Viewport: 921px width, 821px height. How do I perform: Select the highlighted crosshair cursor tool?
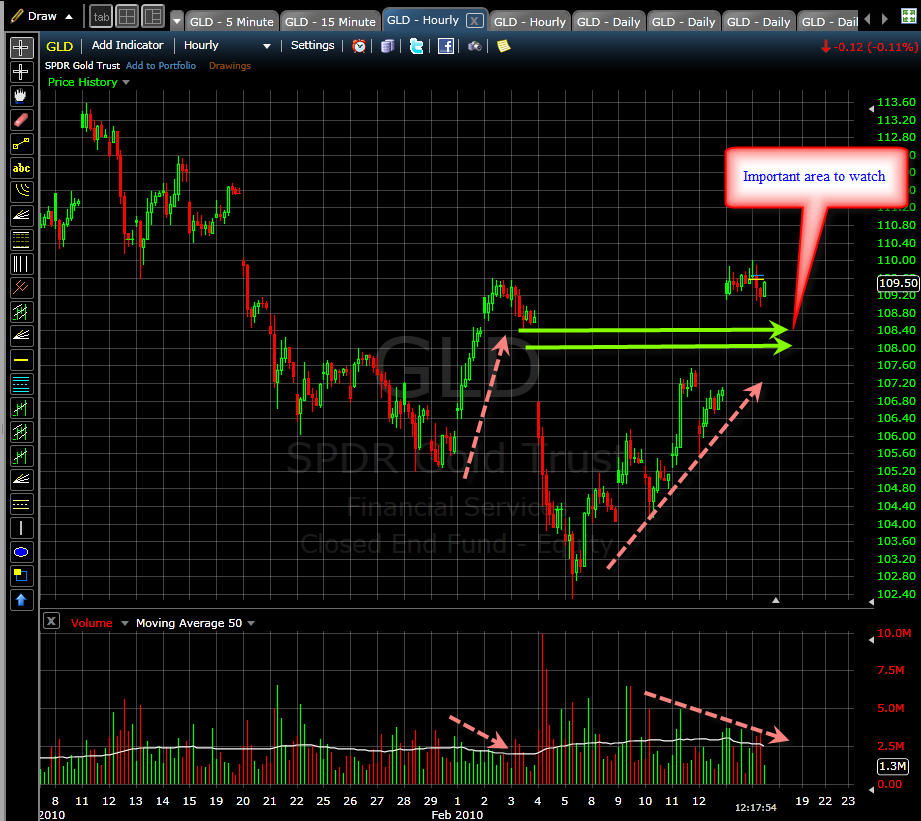click(21, 47)
